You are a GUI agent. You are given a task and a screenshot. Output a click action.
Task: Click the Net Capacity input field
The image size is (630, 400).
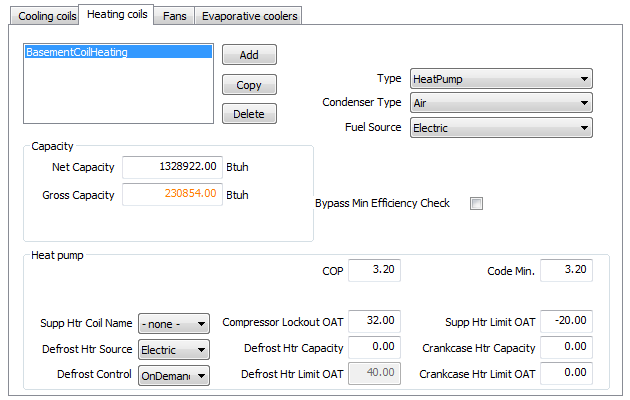pyautogui.click(x=172, y=167)
